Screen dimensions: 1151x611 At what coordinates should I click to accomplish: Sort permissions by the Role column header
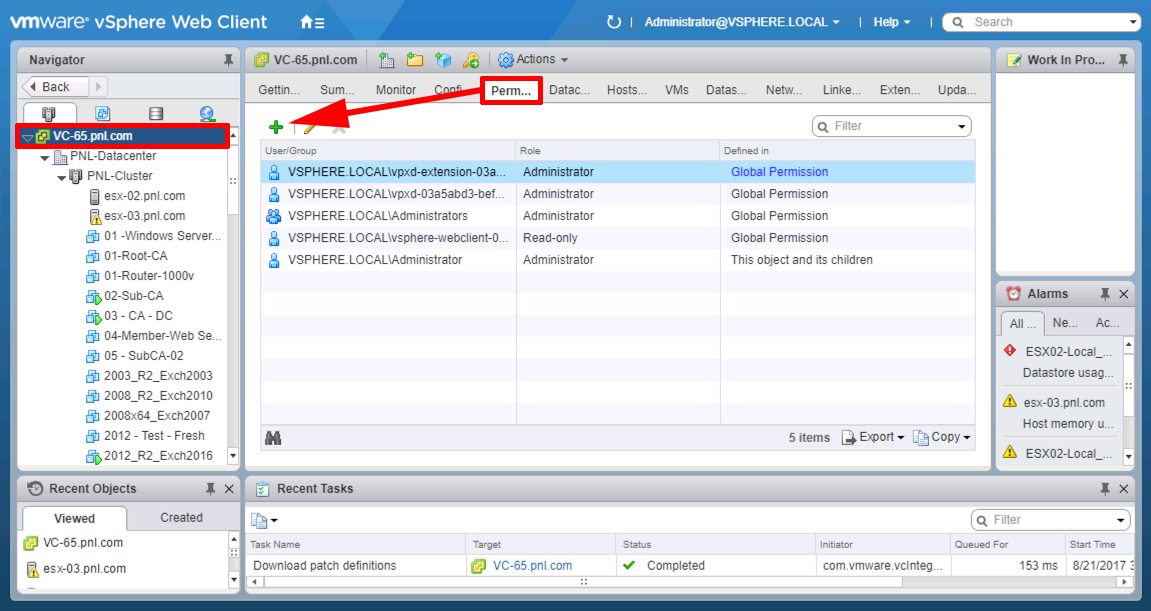(x=618, y=151)
